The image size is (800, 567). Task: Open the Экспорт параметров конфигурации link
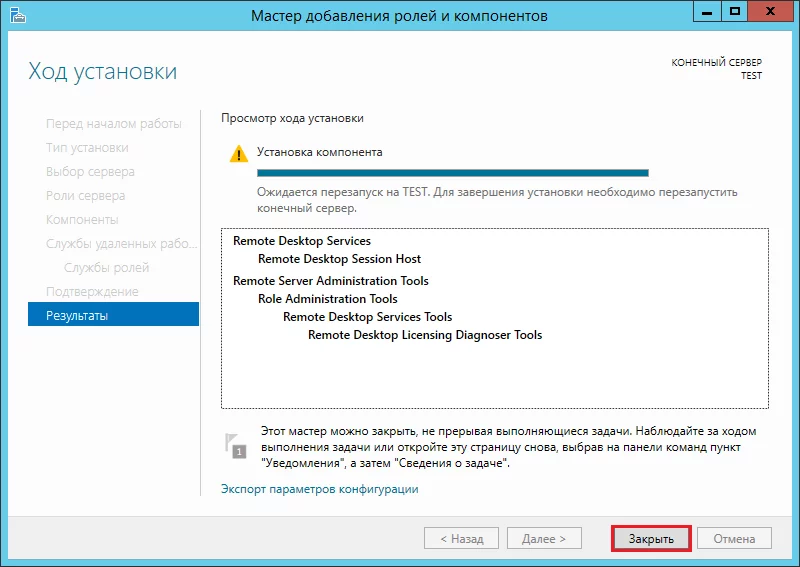tap(319, 489)
